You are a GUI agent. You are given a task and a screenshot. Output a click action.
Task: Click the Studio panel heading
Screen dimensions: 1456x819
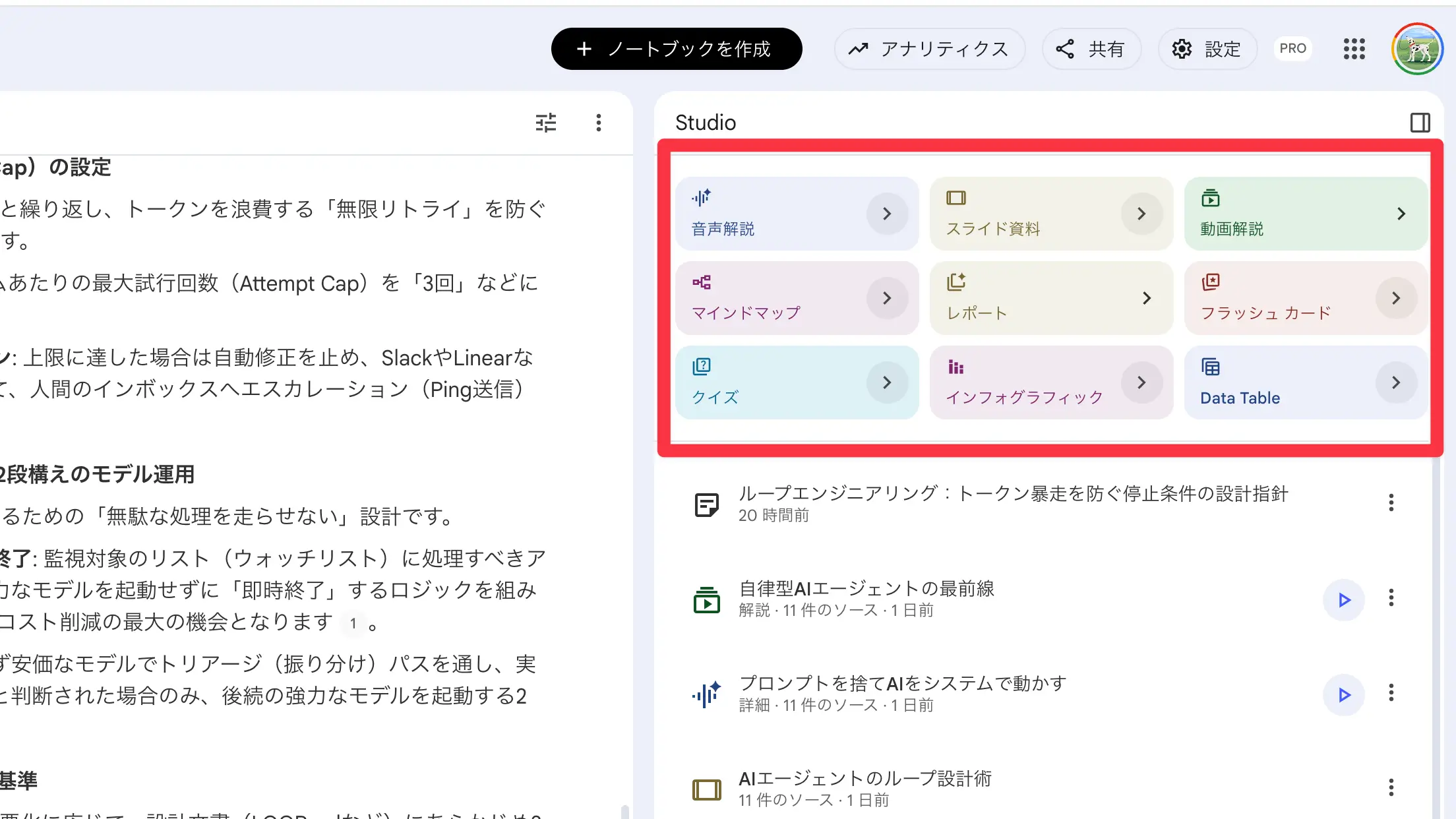706,123
